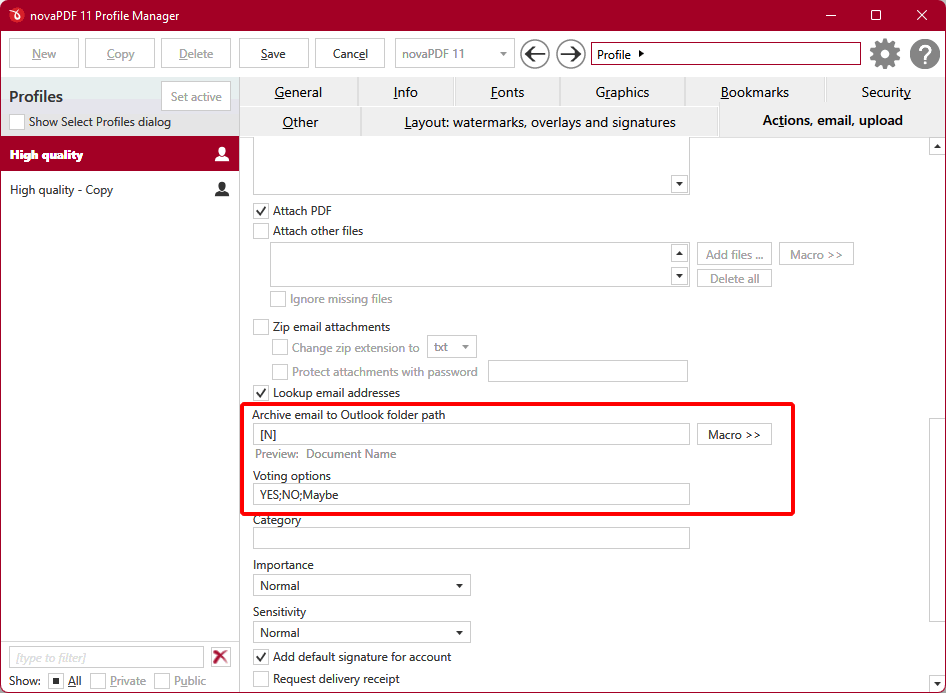Open the zip extension txt dropdown
The image size is (946, 693).
[452, 347]
